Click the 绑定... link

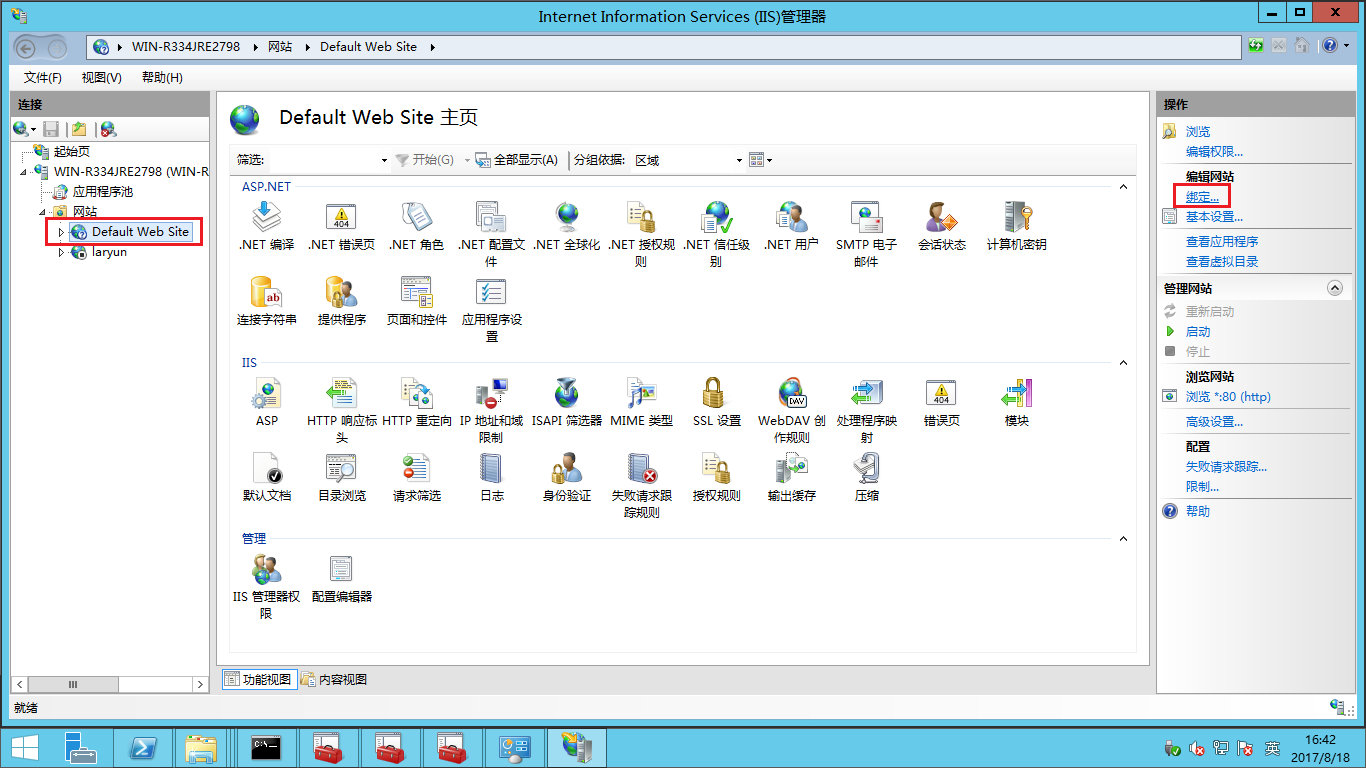pos(1202,197)
